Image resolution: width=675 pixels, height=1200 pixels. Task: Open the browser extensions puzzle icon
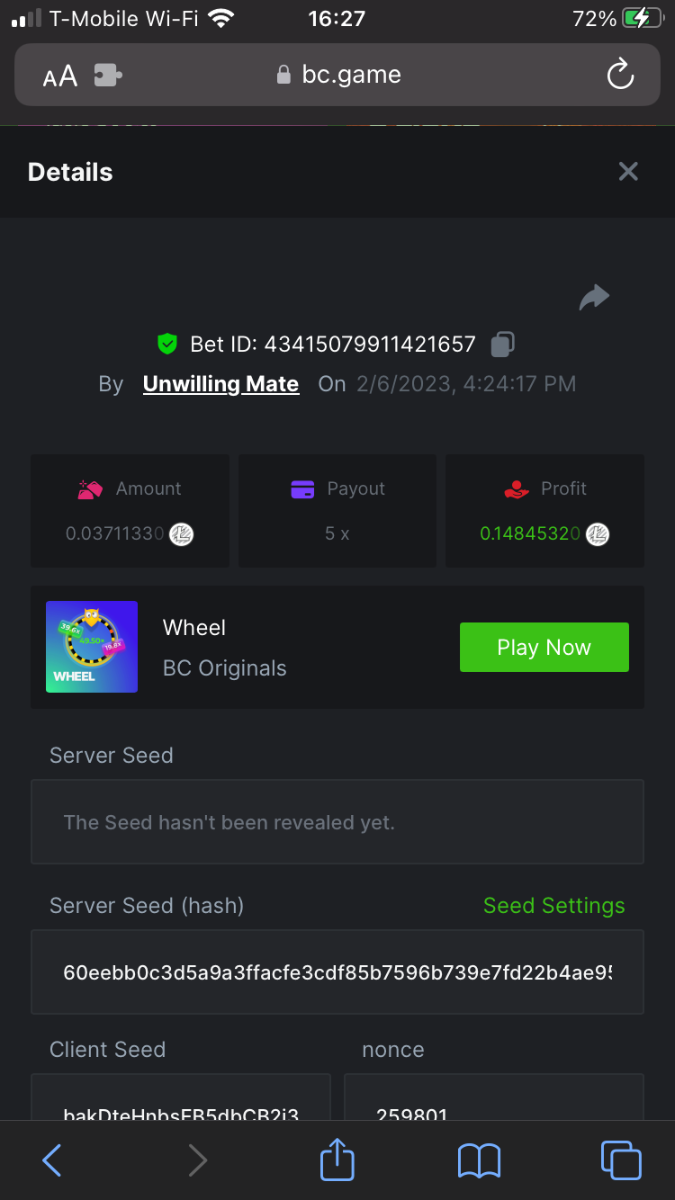[x=107, y=76]
